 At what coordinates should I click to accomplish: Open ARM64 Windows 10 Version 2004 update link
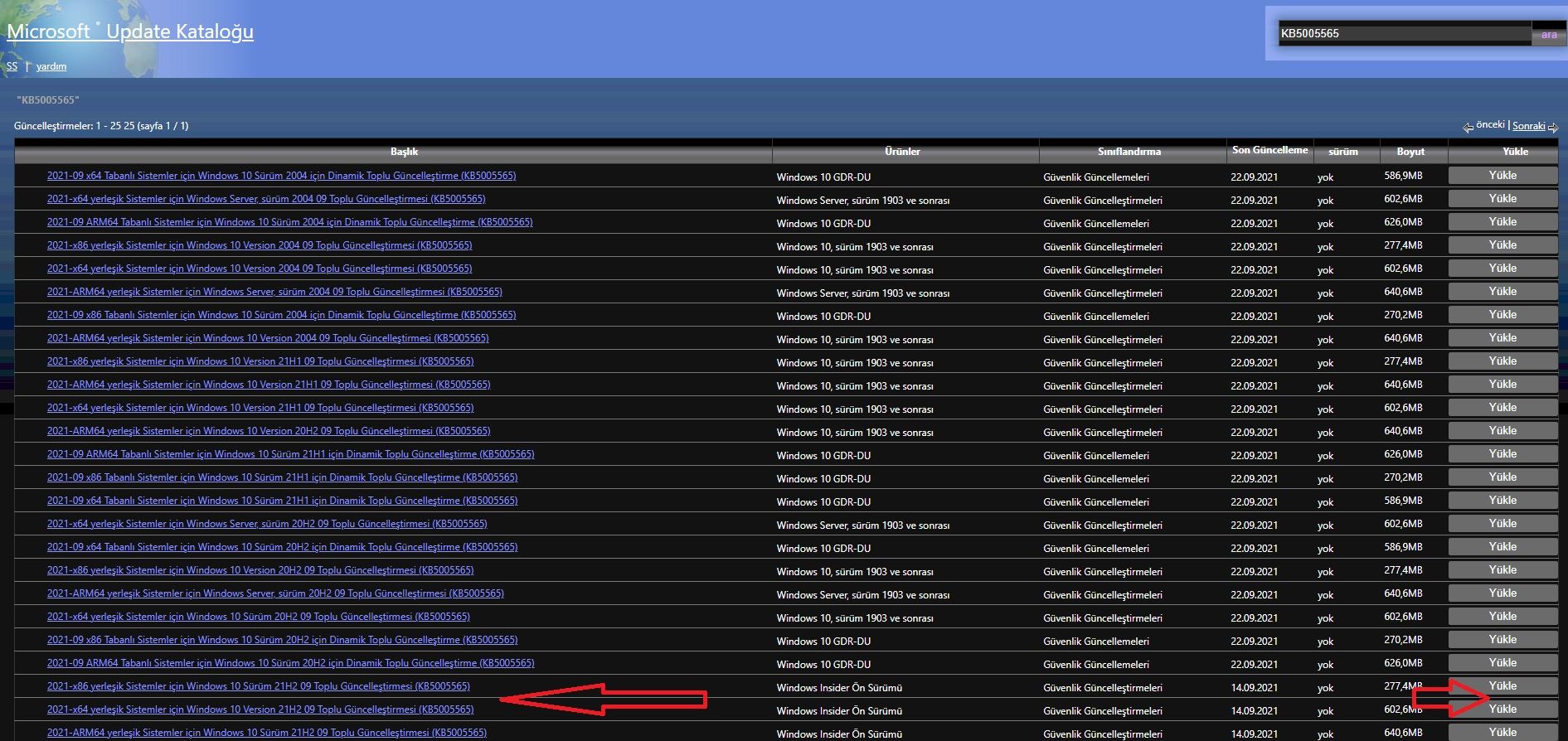point(268,338)
